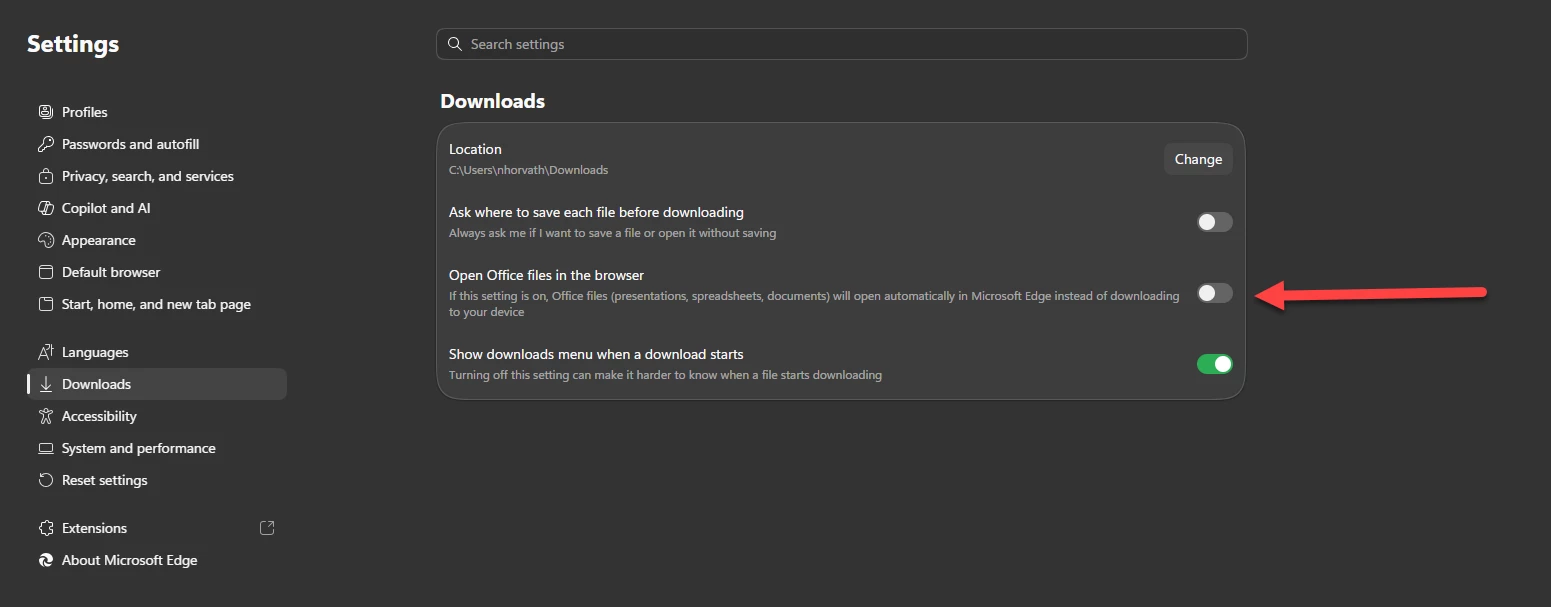1551x607 pixels.
Task: Click the Change button for download location
Action: click(1198, 159)
